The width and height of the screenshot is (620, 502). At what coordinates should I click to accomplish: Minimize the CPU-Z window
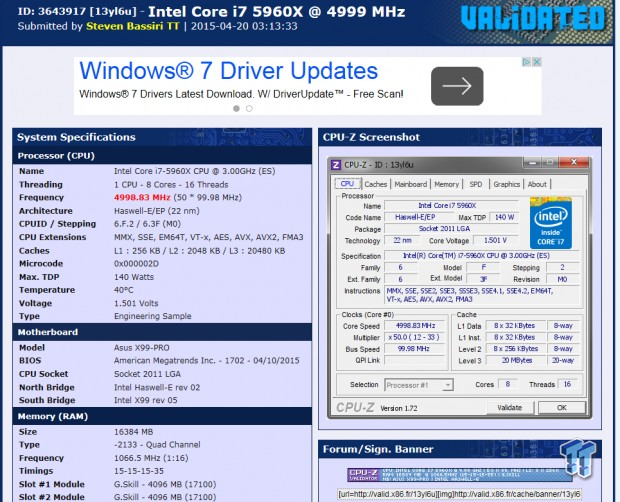point(533,162)
